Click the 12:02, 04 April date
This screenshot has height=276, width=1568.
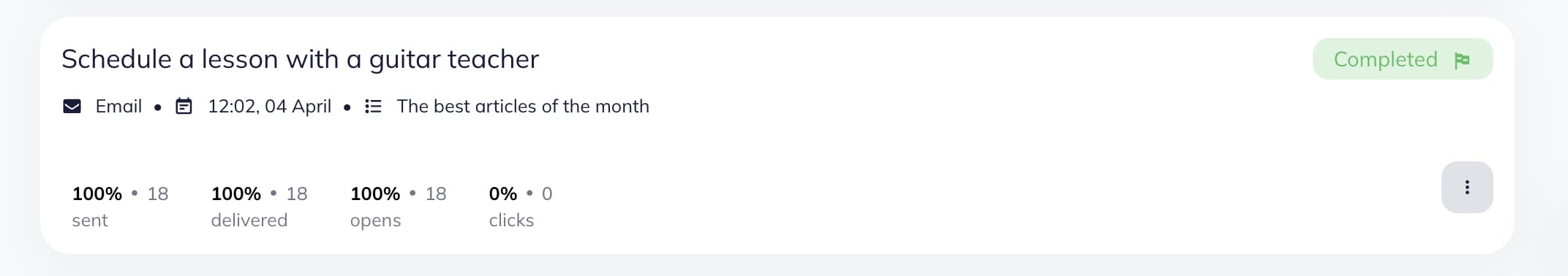click(269, 107)
